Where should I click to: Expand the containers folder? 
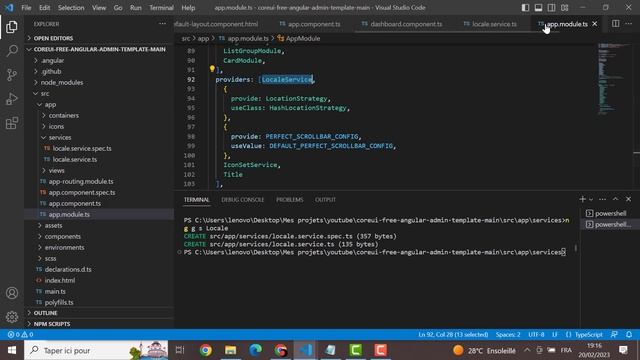99,115
